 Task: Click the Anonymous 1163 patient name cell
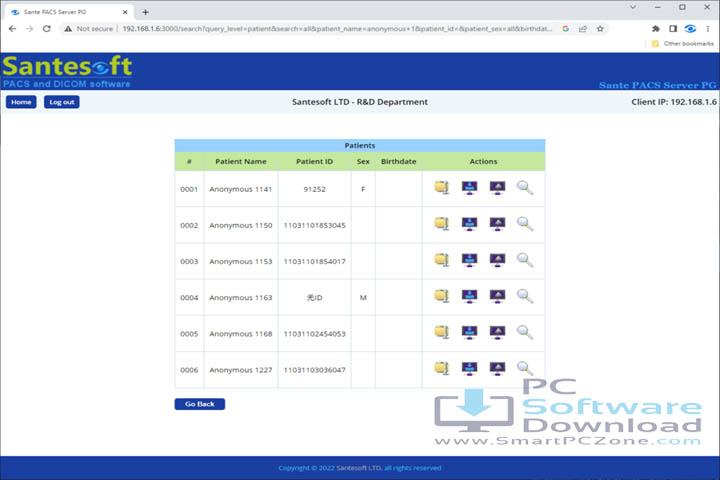click(x=241, y=298)
